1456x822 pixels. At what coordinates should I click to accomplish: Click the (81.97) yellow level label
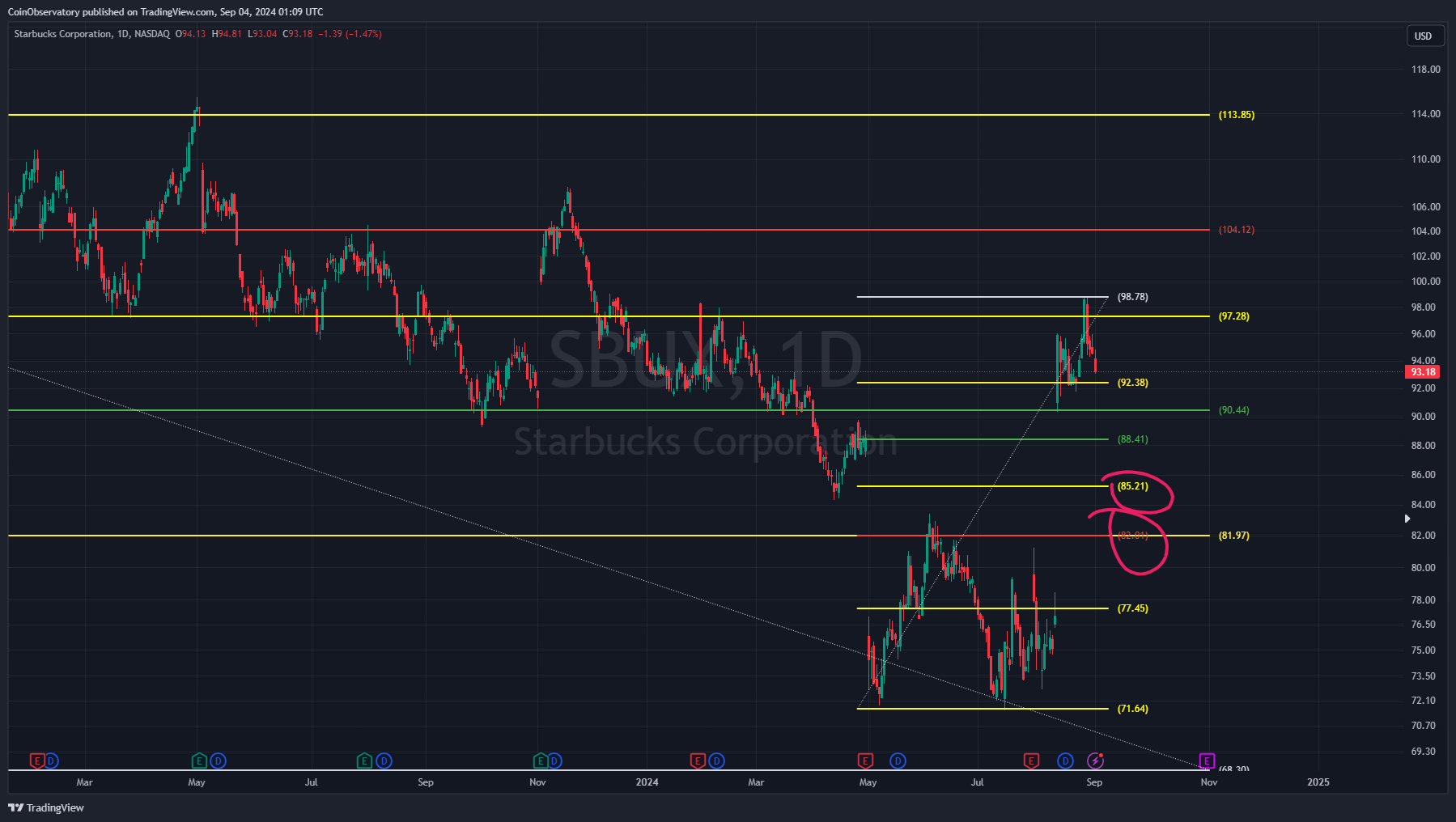tap(1234, 536)
